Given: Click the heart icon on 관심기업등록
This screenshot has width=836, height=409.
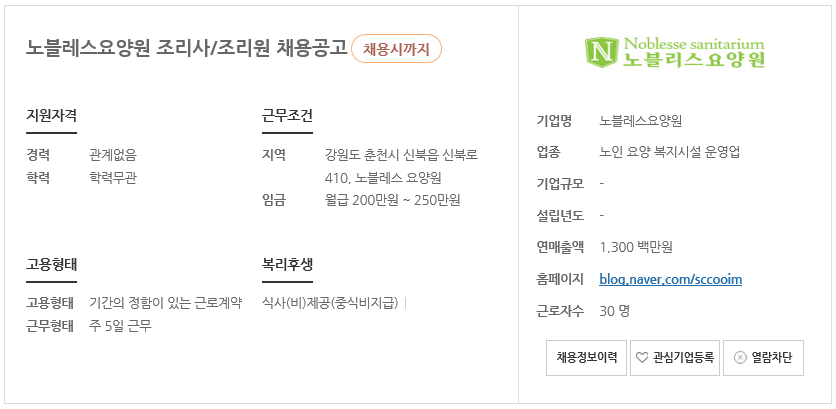Looking at the screenshot, I should (642, 358).
